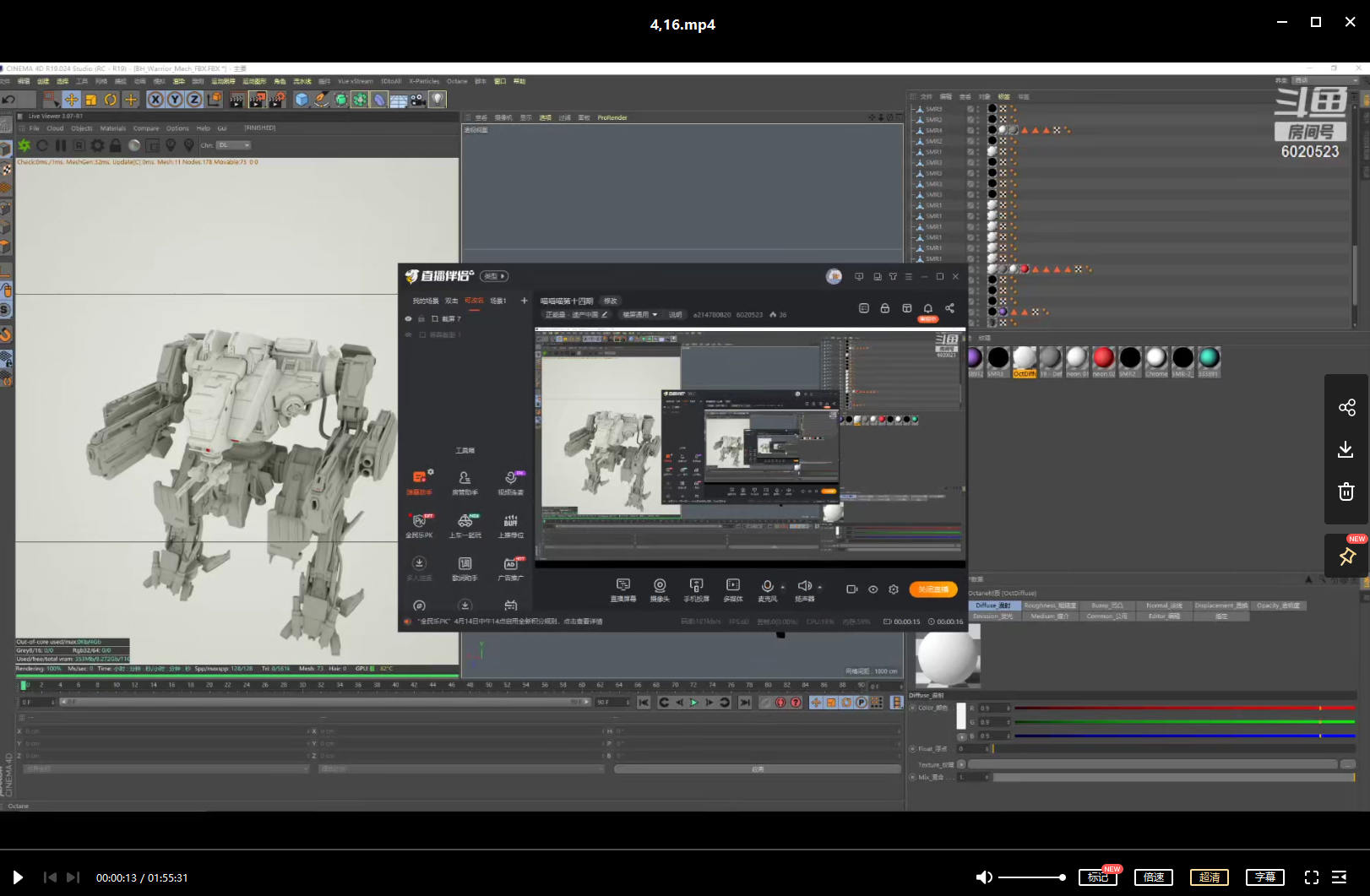This screenshot has height=896, width=1370.
Task: Mute audio with the speaker icon
Action: (984, 877)
